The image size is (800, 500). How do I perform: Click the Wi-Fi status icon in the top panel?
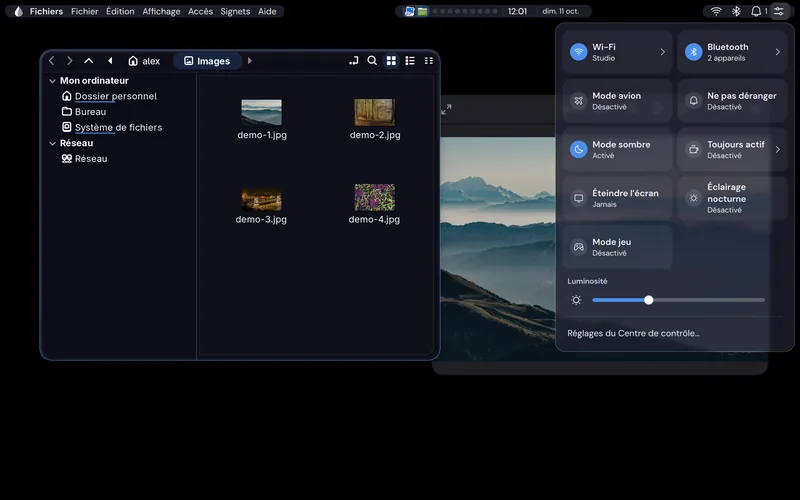(716, 11)
